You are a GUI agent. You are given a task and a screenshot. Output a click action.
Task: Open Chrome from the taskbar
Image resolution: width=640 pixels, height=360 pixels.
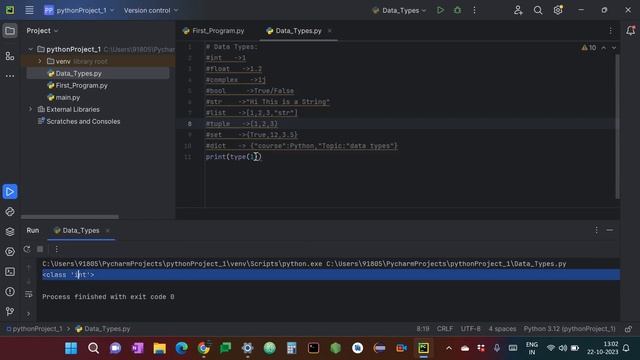click(x=203, y=348)
